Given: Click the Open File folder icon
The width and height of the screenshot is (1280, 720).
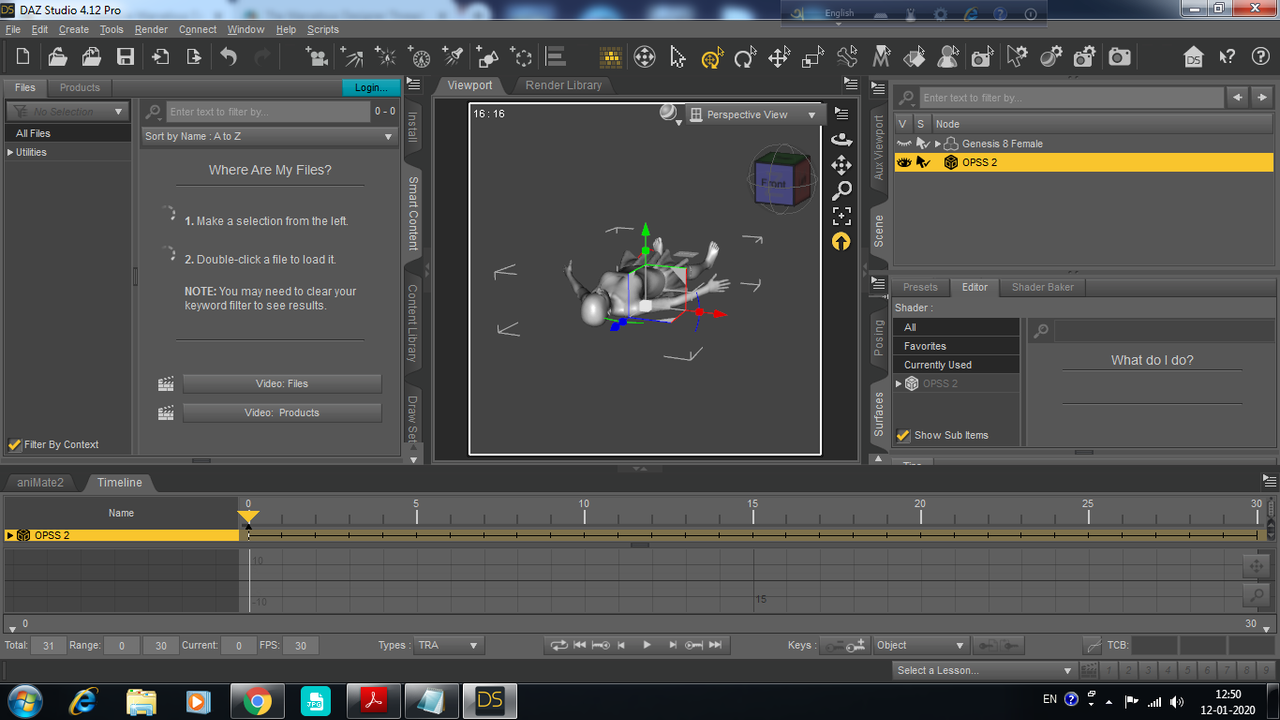Looking at the screenshot, I should [57, 57].
